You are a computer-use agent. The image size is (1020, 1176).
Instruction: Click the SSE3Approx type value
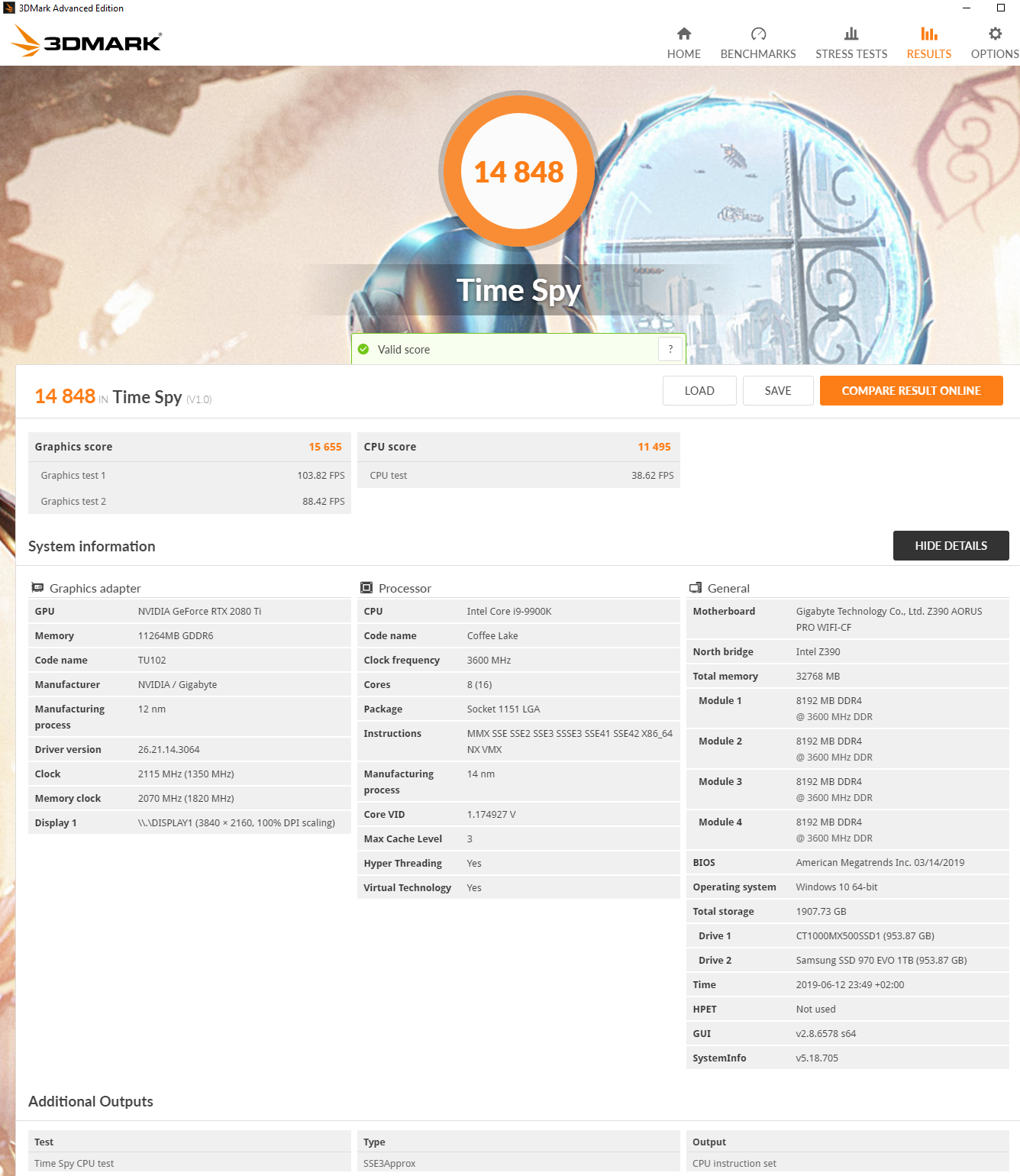[x=389, y=1163]
